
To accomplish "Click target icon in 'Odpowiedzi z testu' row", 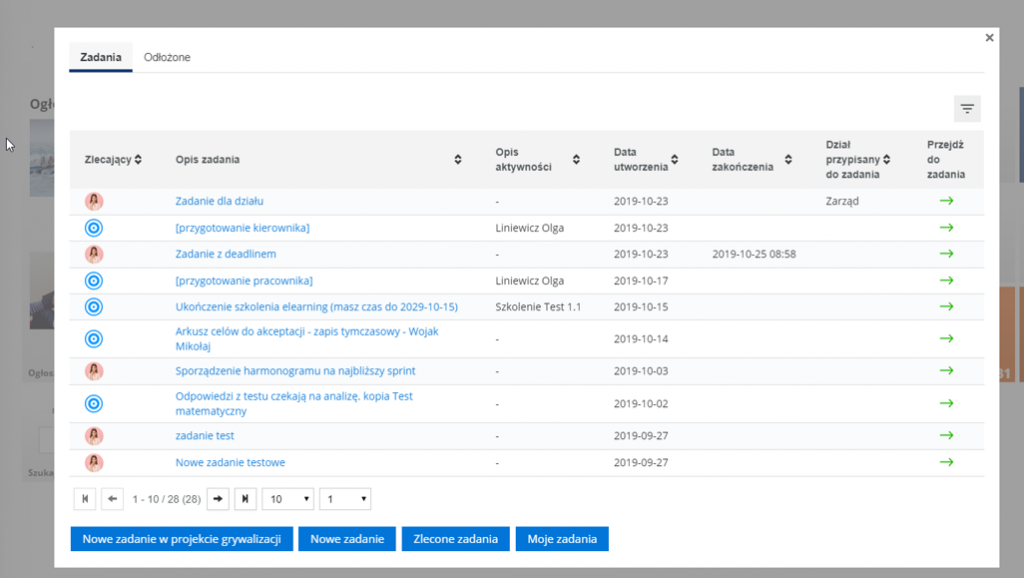I will 94,404.
